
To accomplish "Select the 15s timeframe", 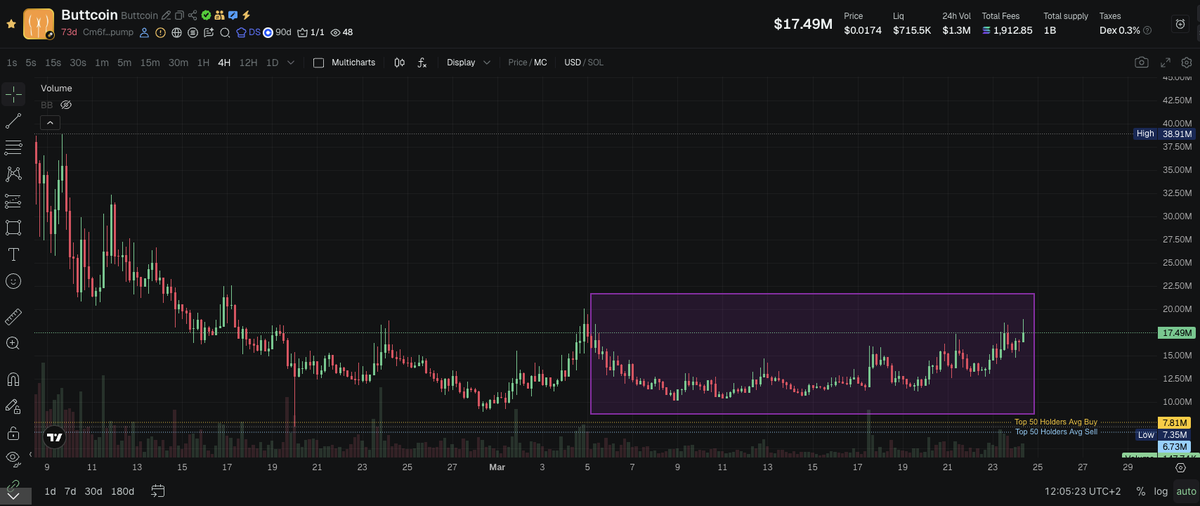I will pyautogui.click(x=53, y=62).
